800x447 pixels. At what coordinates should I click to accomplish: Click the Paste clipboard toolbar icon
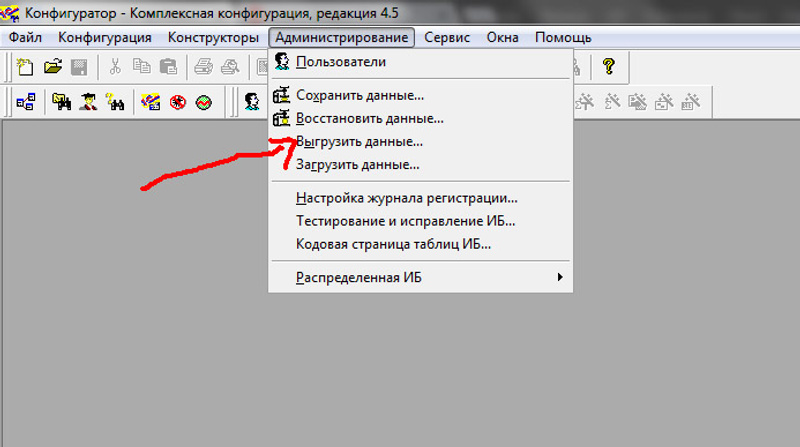pos(168,67)
